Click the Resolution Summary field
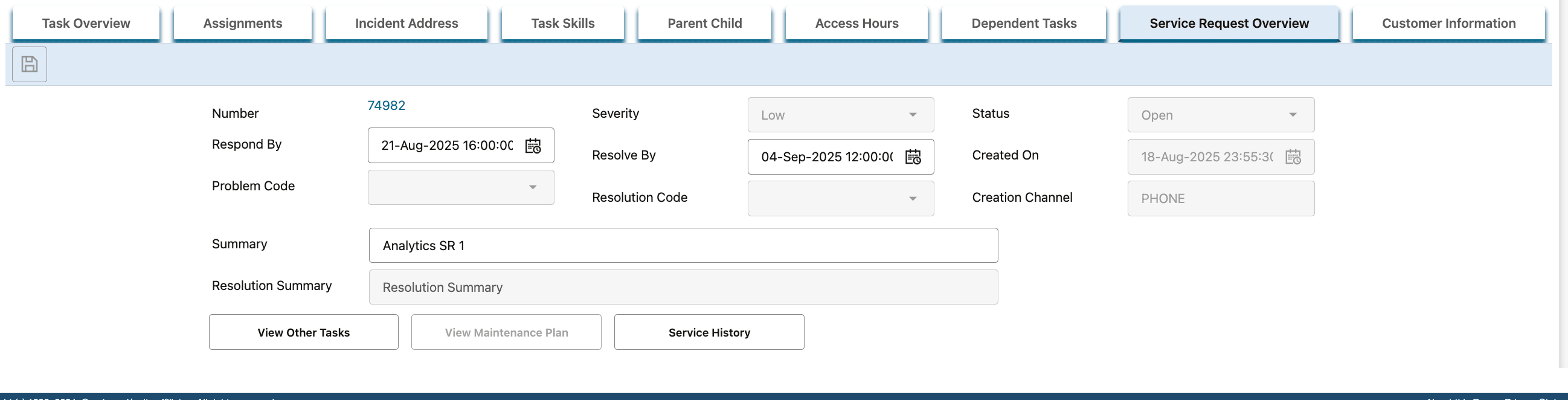The width and height of the screenshot is (1568, 400). coord(683,288)
